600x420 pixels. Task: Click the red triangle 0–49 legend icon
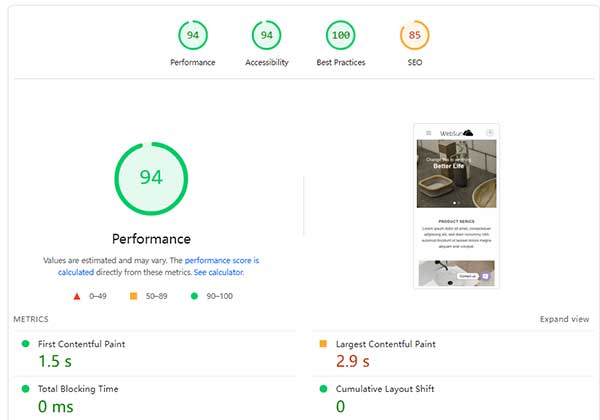click(x=77, y=296)
